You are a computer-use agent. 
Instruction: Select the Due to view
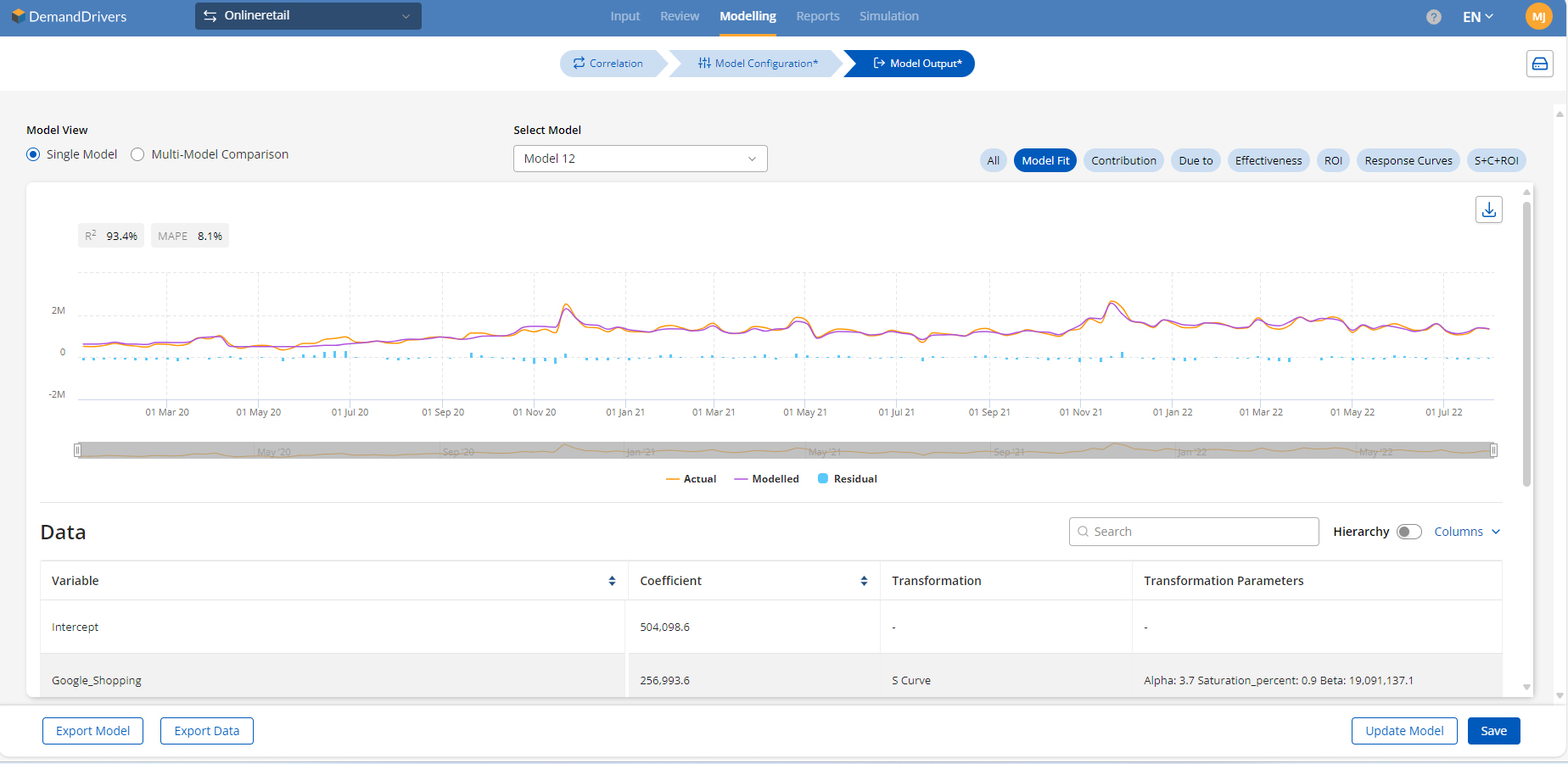click(x=1196, y=160)
